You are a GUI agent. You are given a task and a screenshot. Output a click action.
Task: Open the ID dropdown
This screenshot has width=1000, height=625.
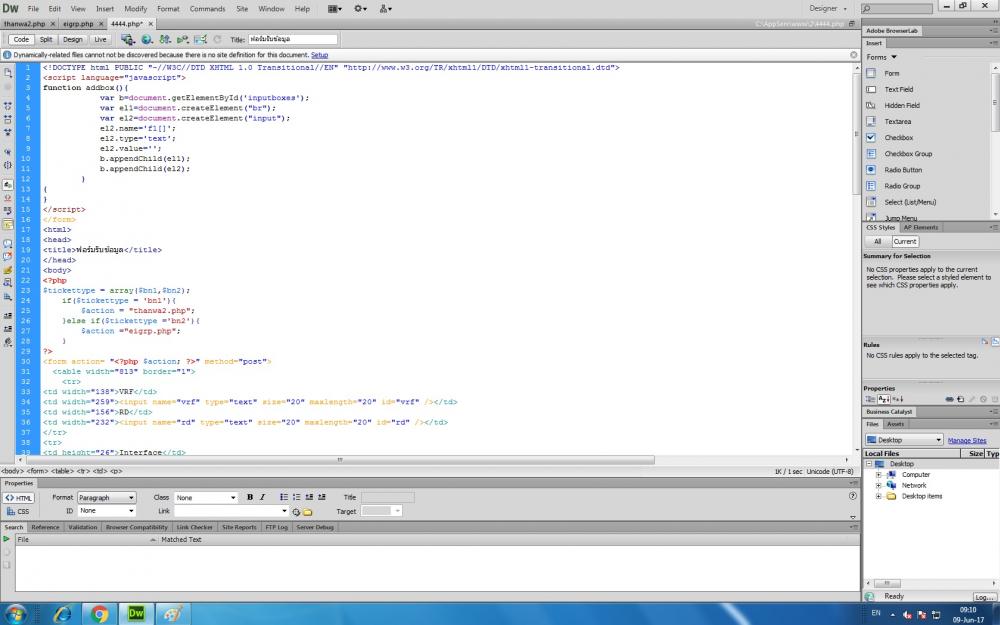107,511
